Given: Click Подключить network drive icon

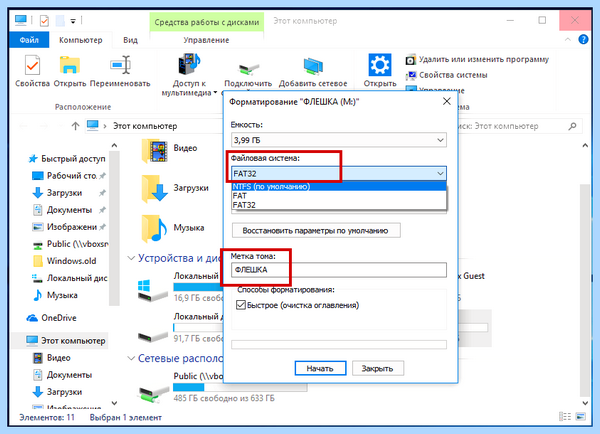Looking at the screenshot, I should (248, 69).
